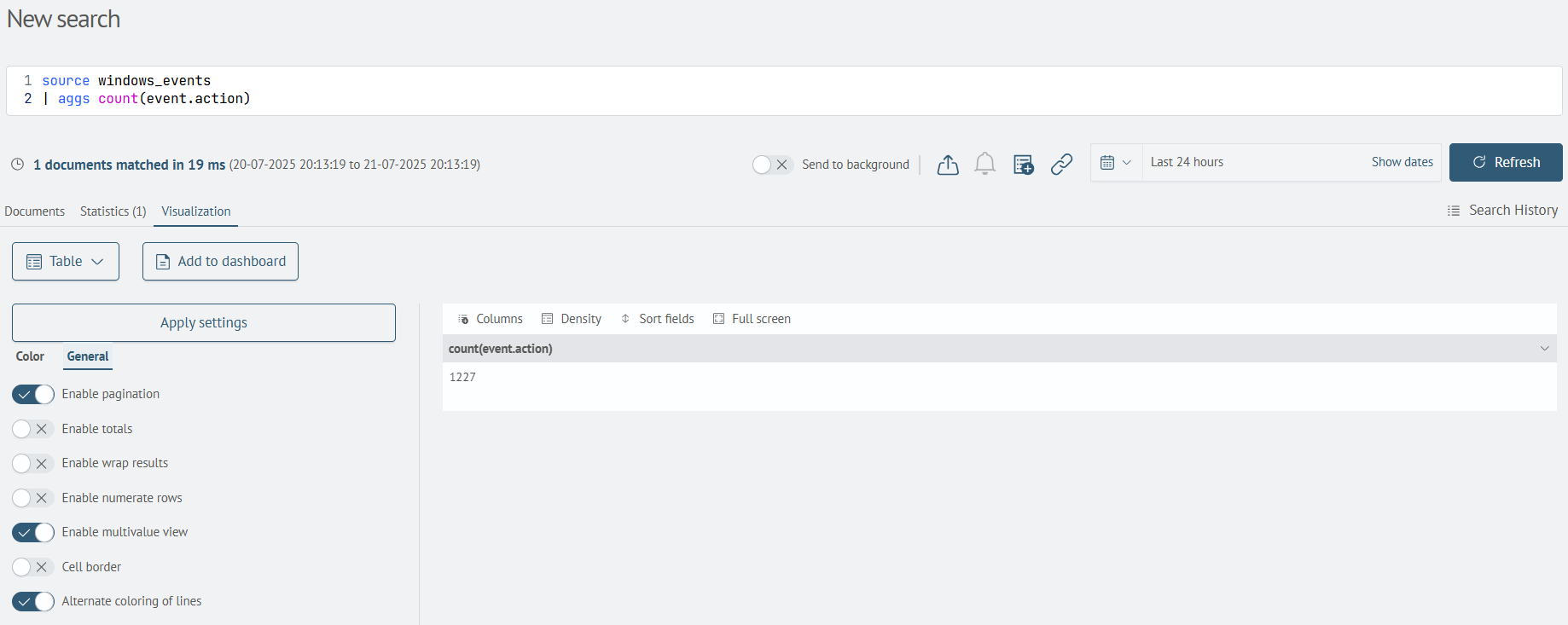This screenshot has height=625, width=1568.
Task: Click the 1227 result cell
Action: [x=463, y=377]
